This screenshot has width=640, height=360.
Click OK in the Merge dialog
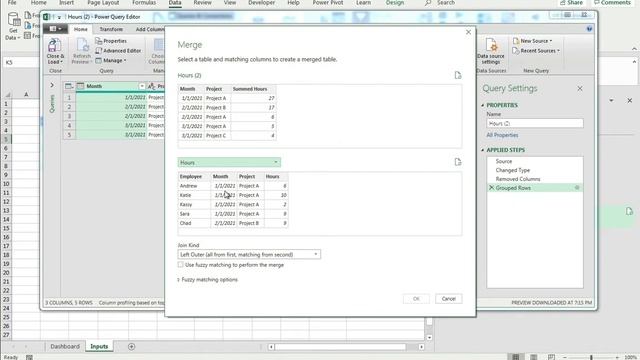[x=416, y=299]
